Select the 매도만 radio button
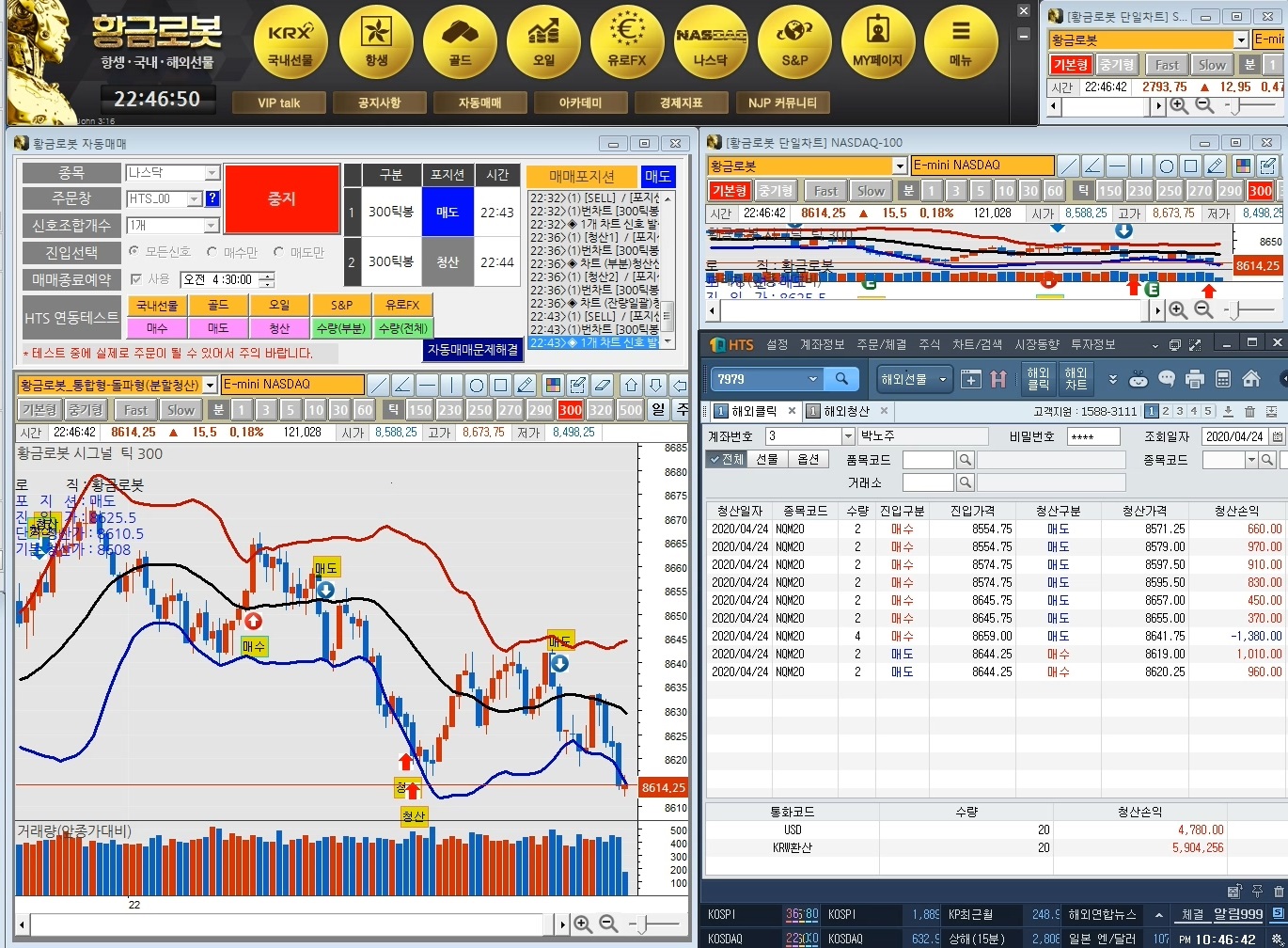 [278, 252]
